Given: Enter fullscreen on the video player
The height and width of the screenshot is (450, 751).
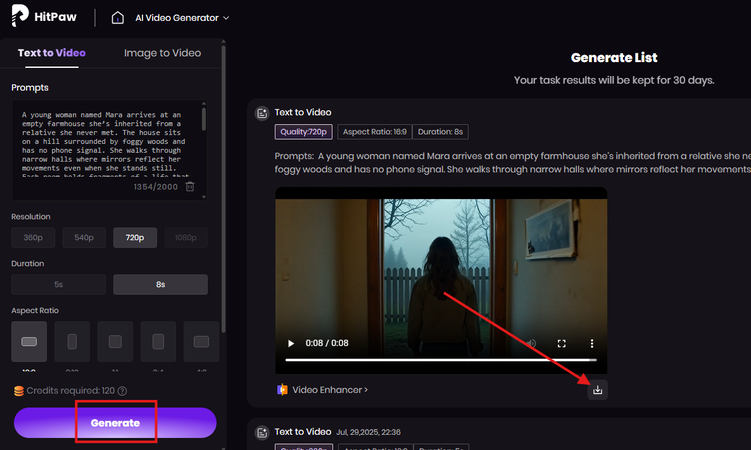Looking at the screenshot, I should (561, 343).
